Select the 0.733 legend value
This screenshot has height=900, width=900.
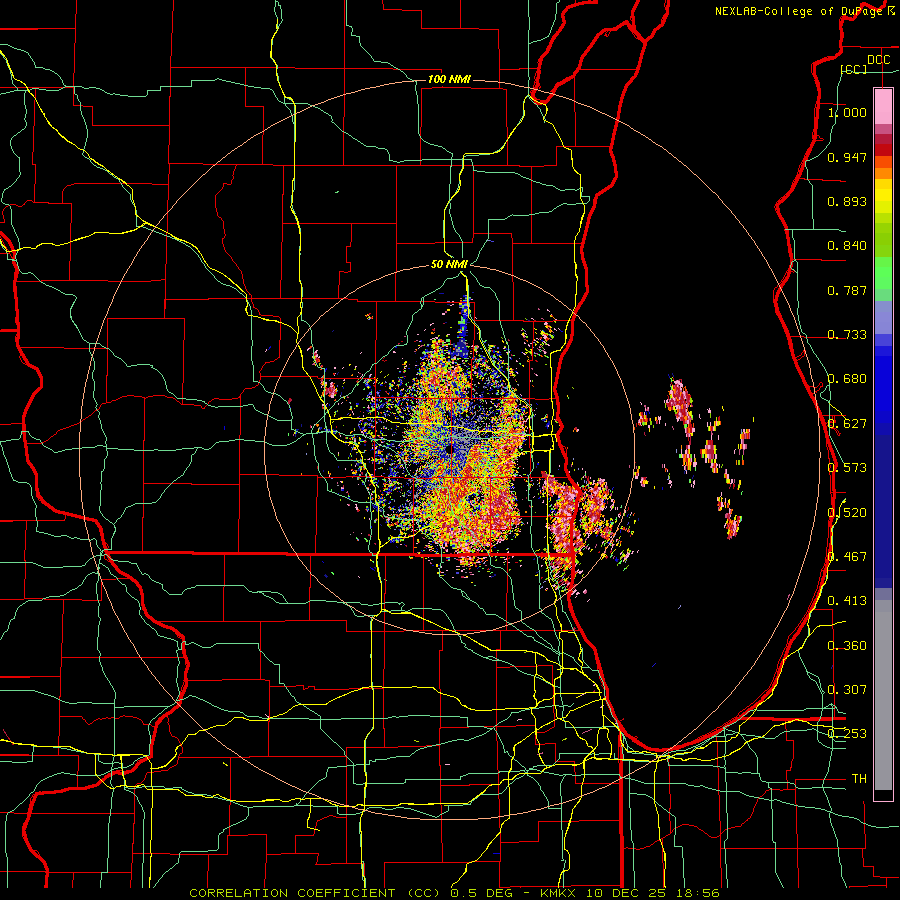847,335
